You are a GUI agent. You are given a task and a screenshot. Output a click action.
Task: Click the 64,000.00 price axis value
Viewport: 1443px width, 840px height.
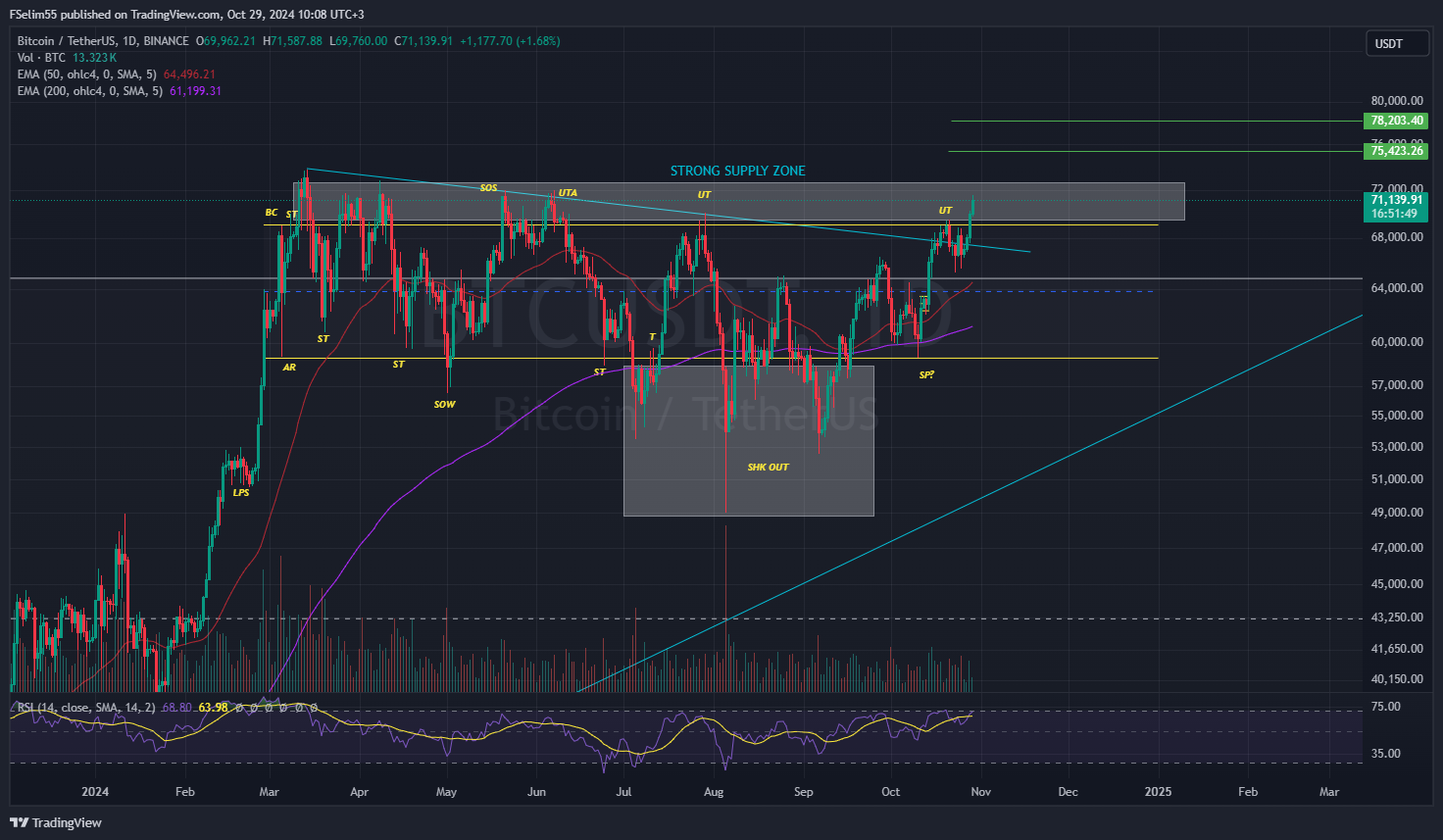click(1397, 288)
